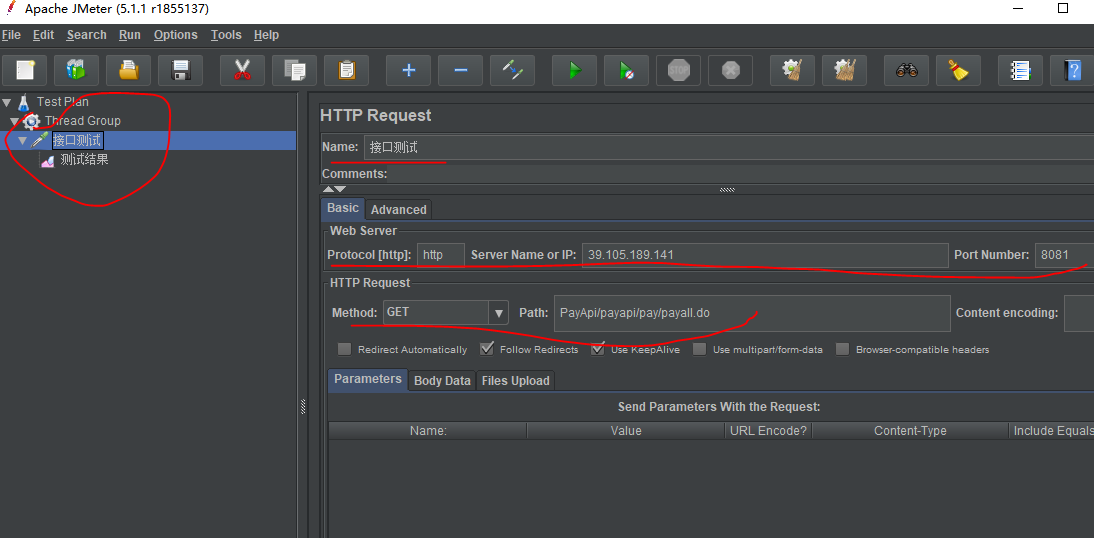Toggle Follow Redirects checkbox
Screen dimensions: 1094x538
[x=487, y=349]
